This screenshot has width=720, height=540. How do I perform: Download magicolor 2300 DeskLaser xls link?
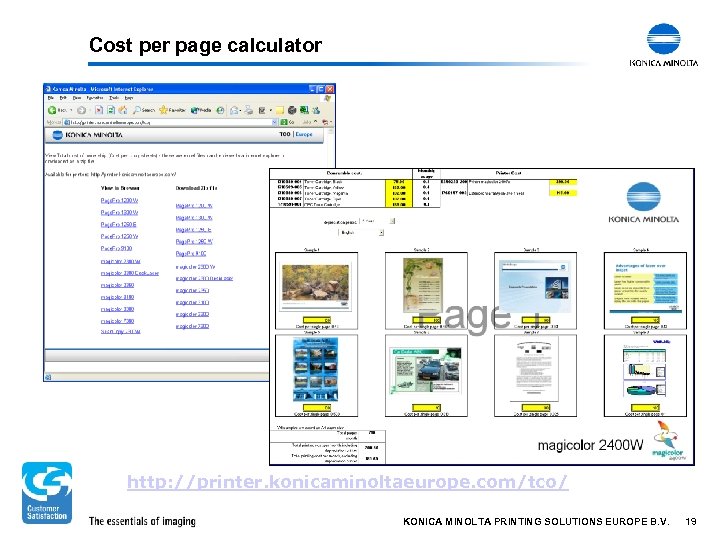pos(204,278)
